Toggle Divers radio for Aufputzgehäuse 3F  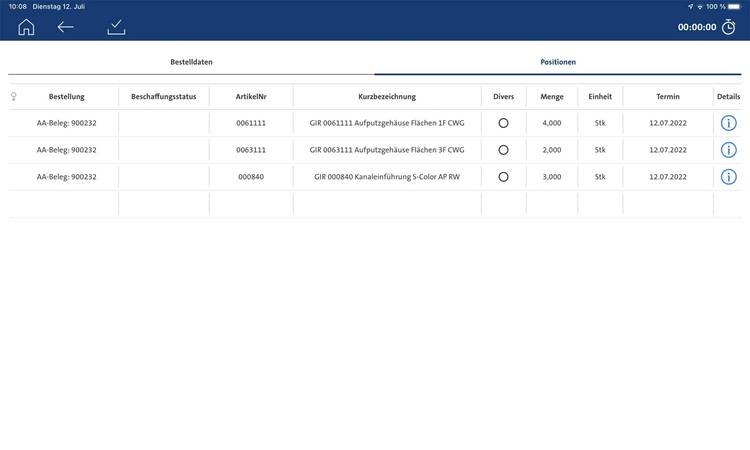503,150
